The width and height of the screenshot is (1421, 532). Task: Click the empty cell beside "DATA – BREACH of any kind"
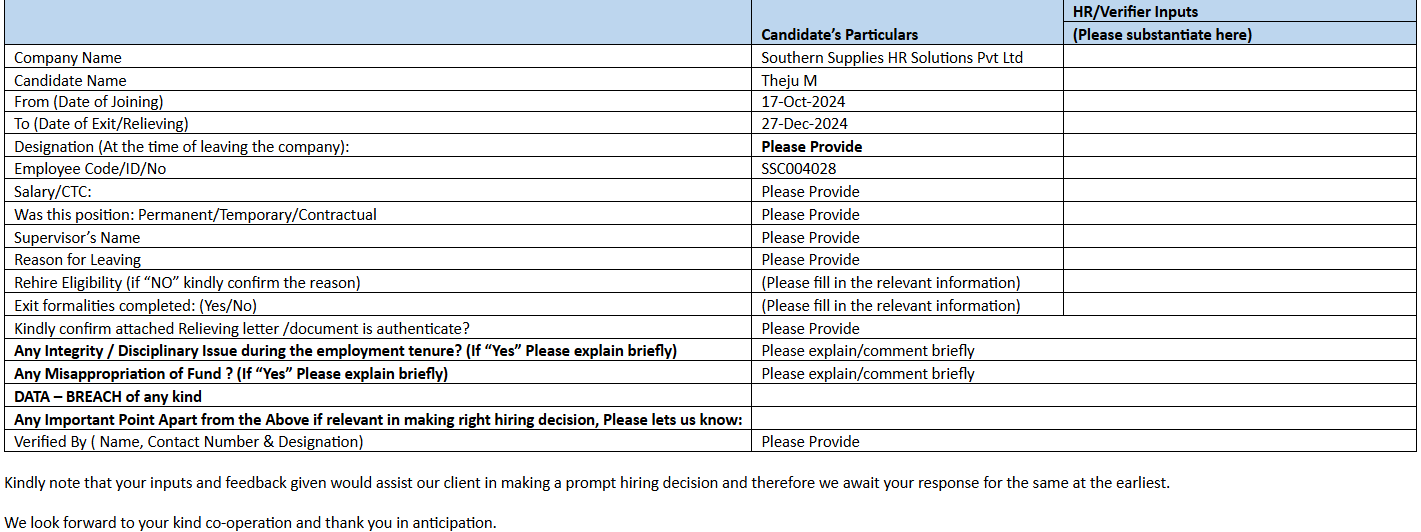[x=1084, y=397]
